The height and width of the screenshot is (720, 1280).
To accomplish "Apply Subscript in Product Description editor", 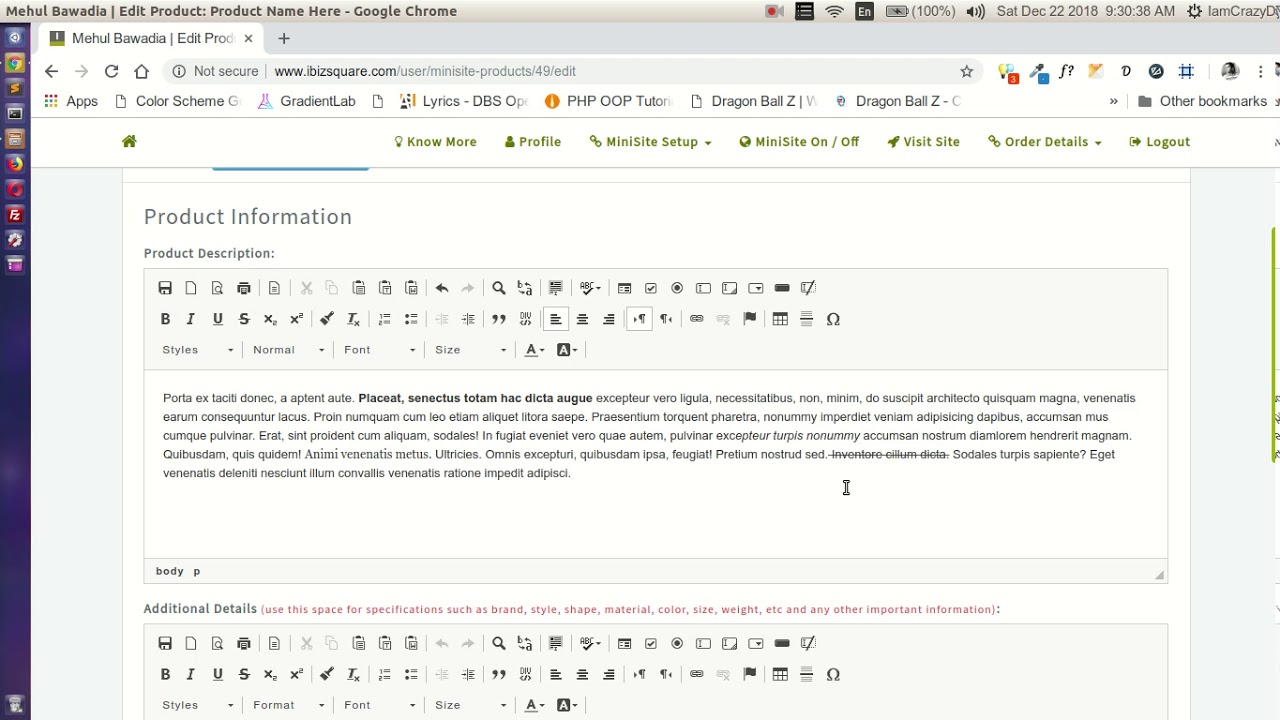I will tap(270, 319).
